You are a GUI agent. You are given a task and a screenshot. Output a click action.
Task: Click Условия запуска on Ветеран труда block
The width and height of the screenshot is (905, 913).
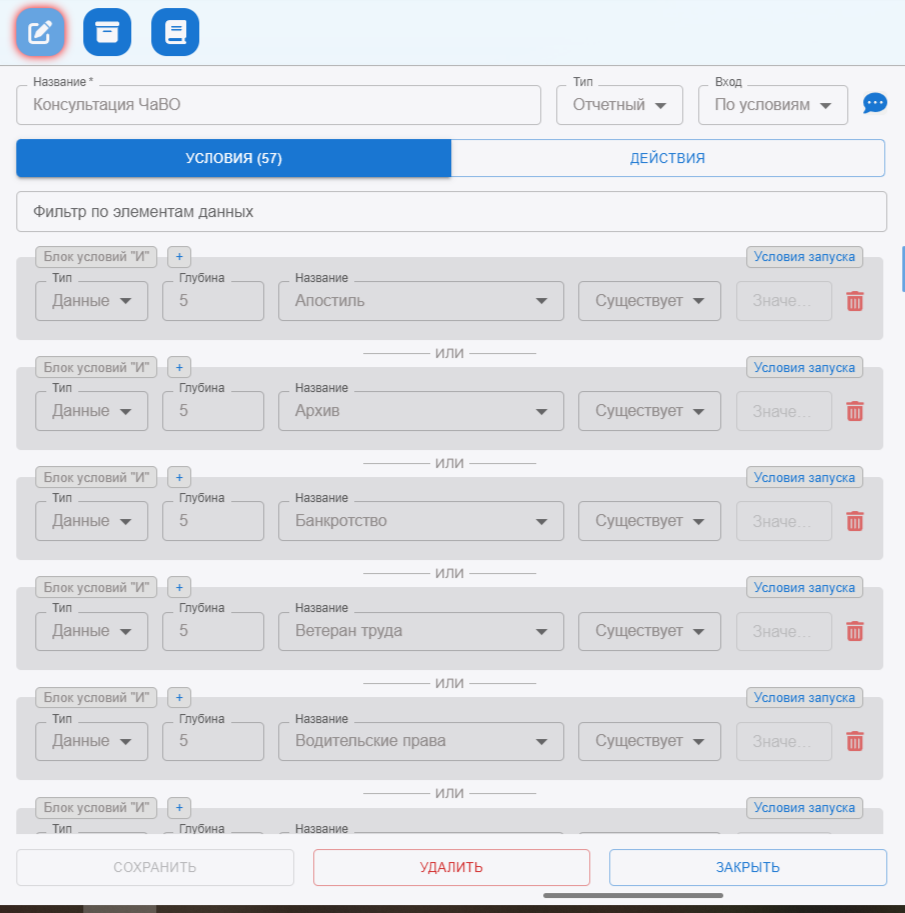click(x=804, y=587)
